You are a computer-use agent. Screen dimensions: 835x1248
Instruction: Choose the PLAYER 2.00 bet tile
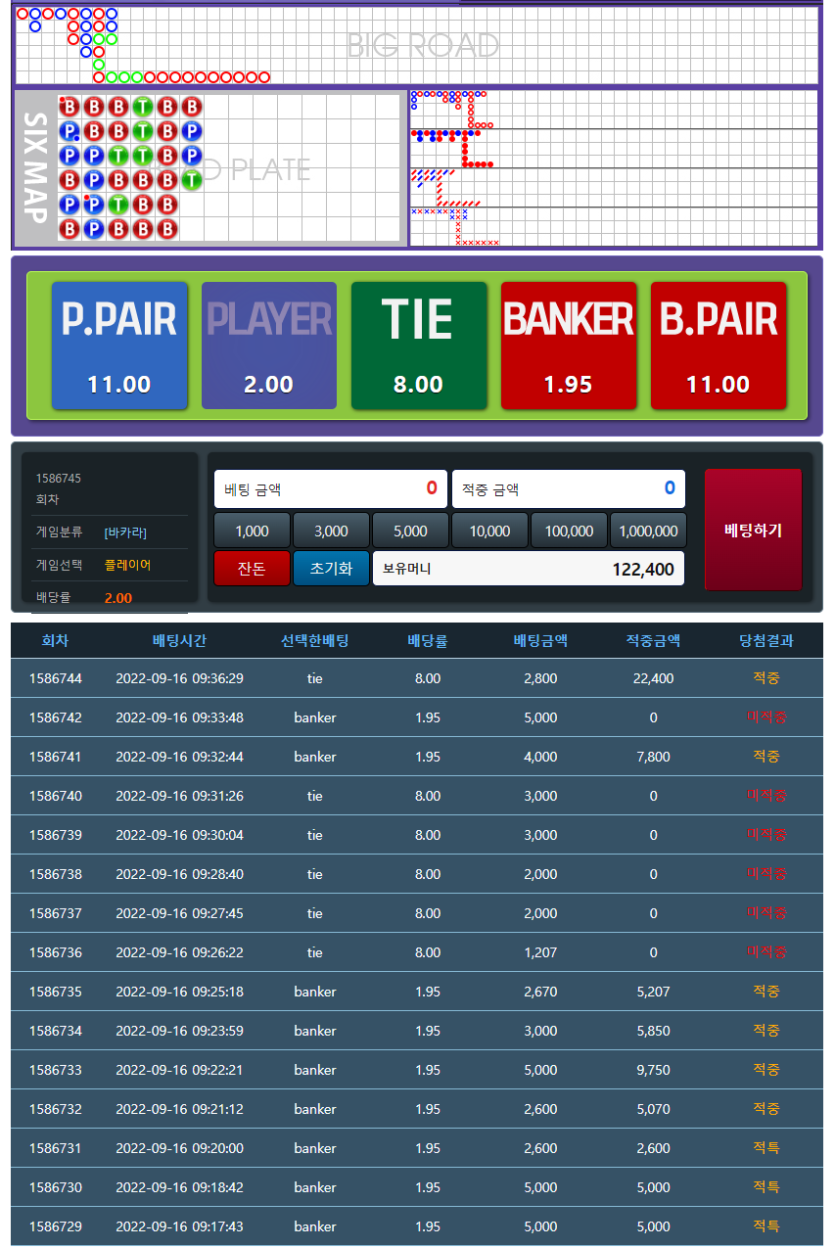click(x=269, y=345)
